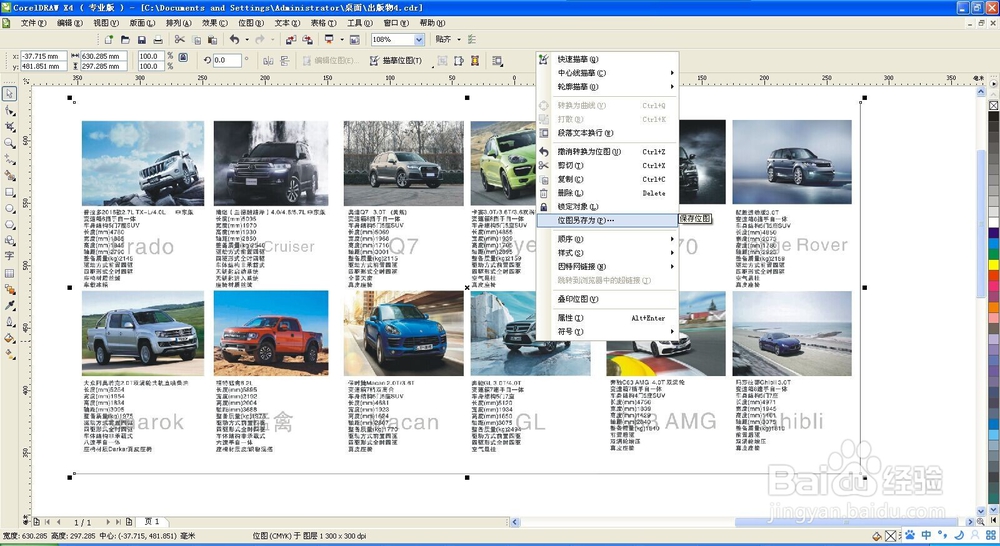Click the Cut scissors toolbar icon

pyautogui.click(x=180, y=40)
